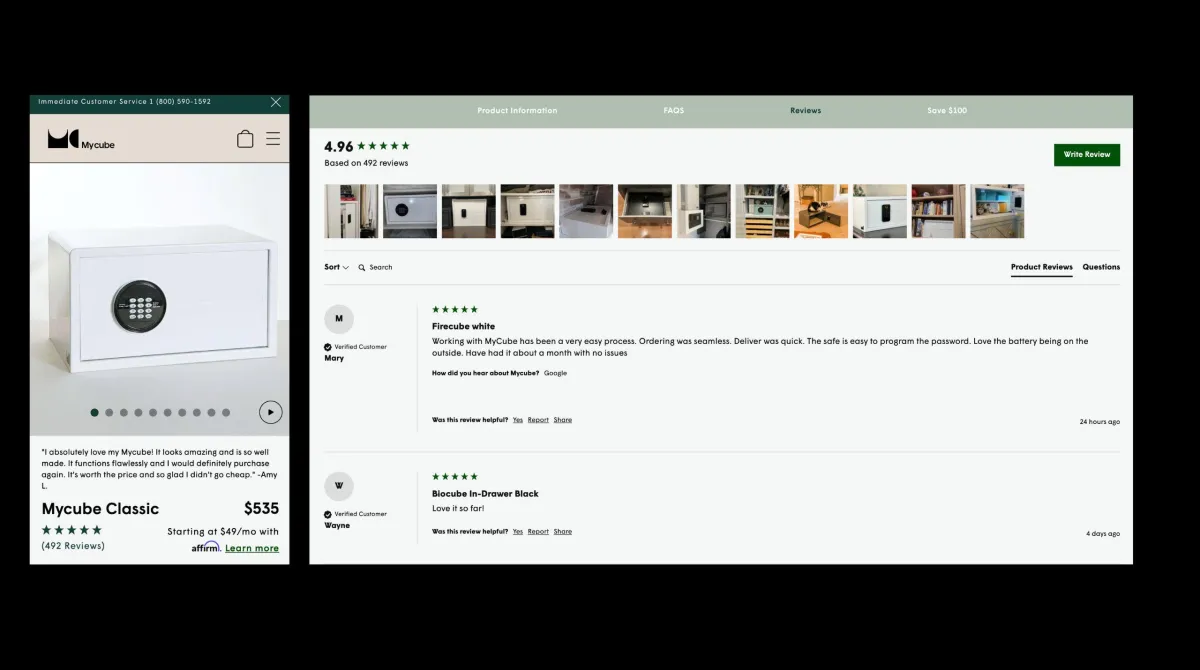Click the review title 'Biocube In-Drawer Black'
Image resolution: width=1200 pixels, height=670 pixels.
pyautogui.click(x=485, y=494)
